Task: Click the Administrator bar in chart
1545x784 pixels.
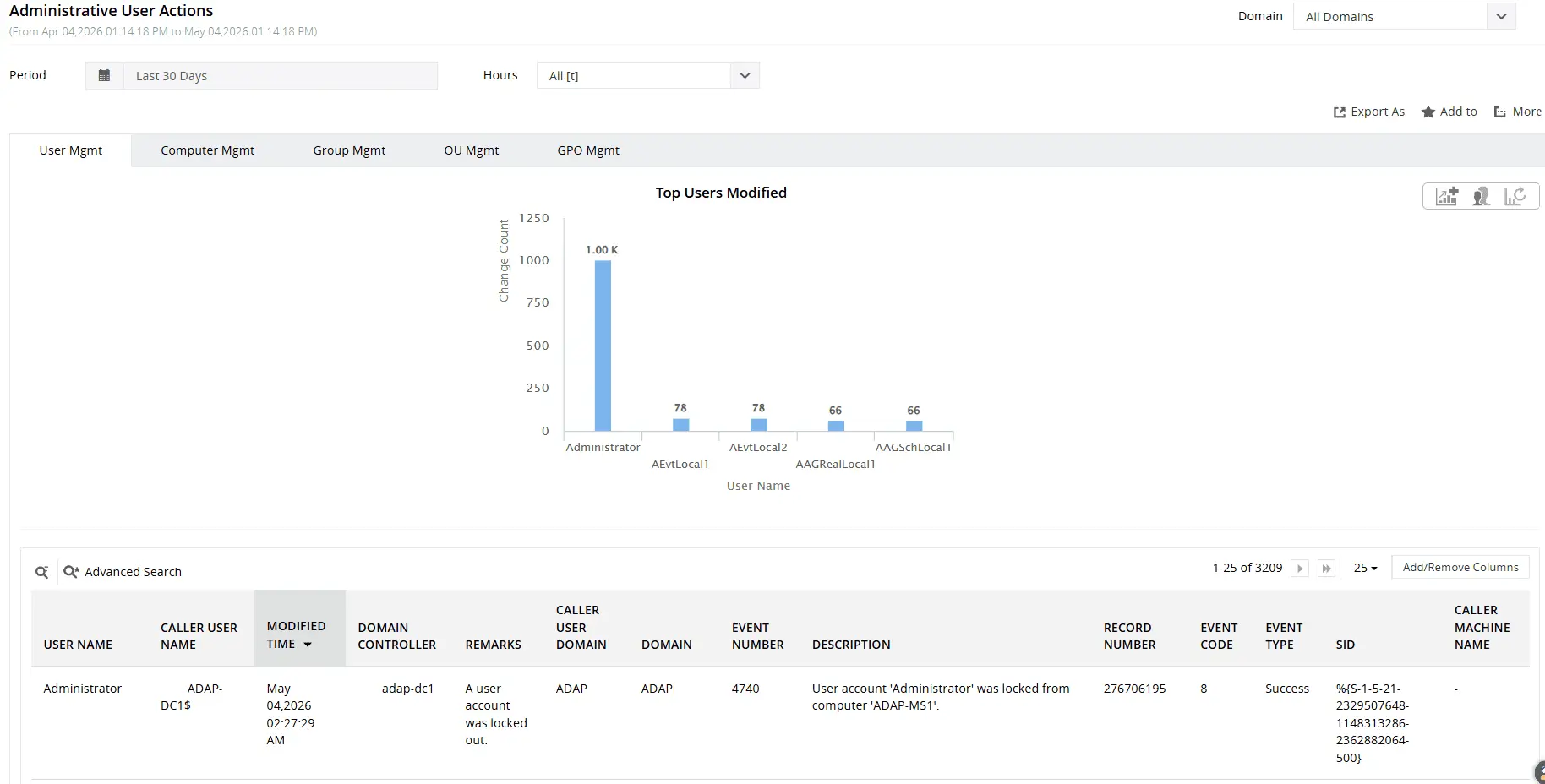Action: [603, 346]
